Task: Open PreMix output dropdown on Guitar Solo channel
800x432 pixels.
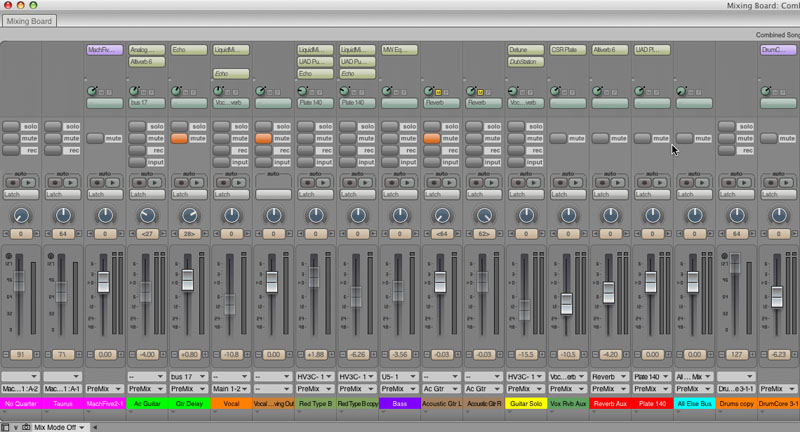Action: pos(526,389)
